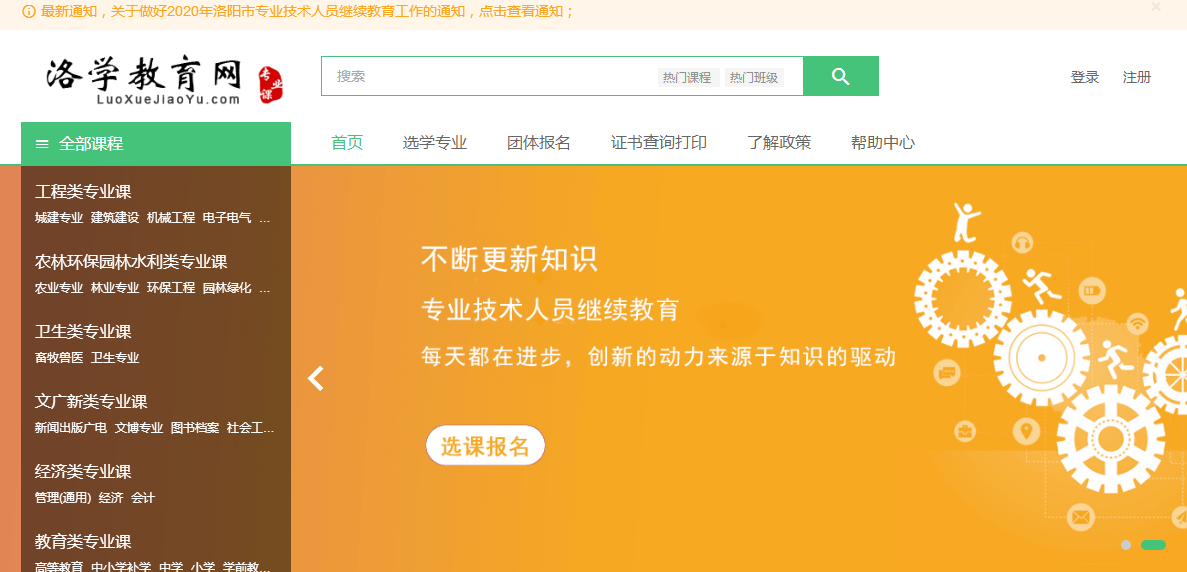Open the 证书查询打印 menu item
Viewport: 1187px width, 572px height.
click(x=659, y=143)
